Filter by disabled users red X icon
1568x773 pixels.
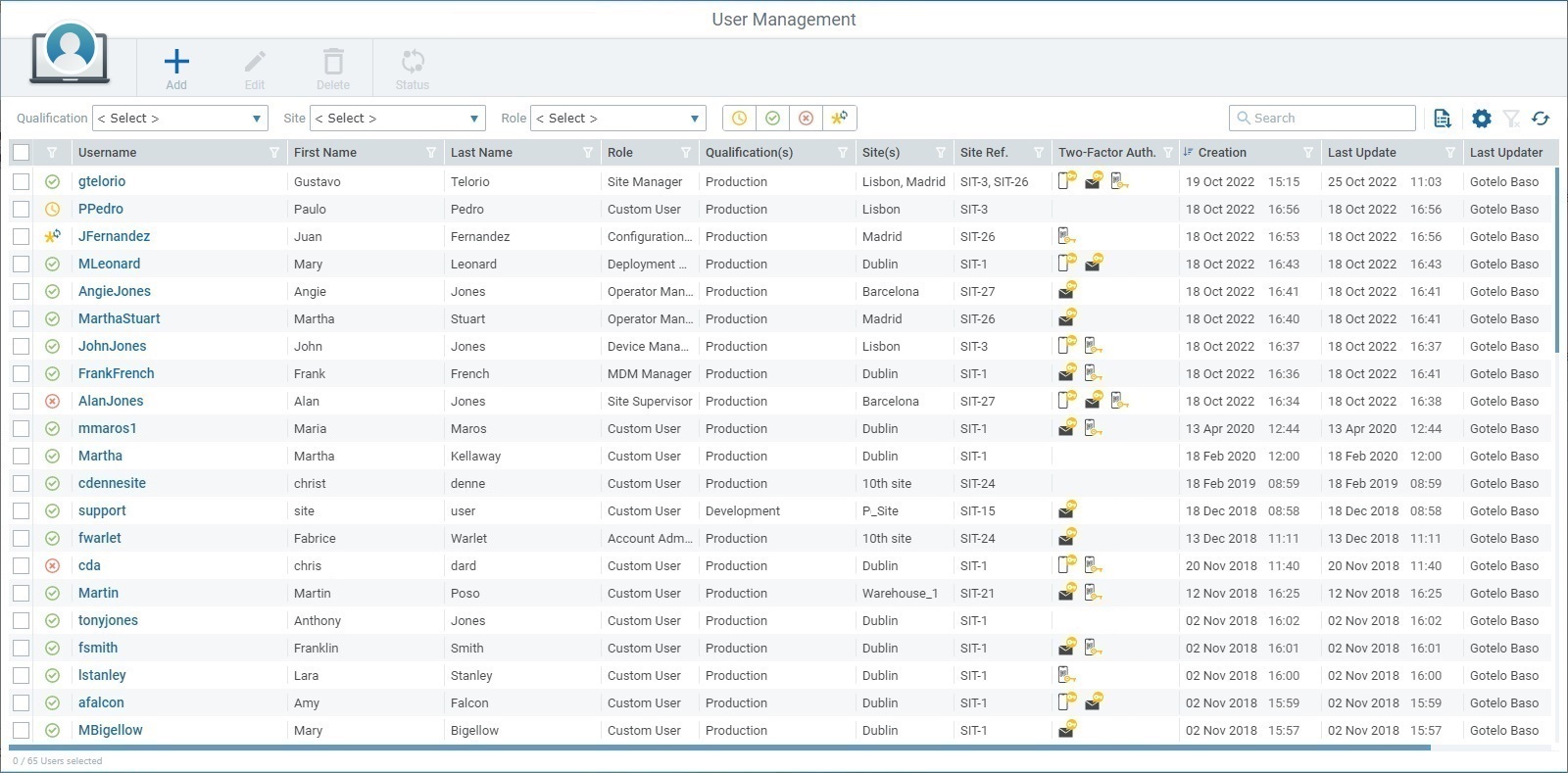click(x=807, y=118)
